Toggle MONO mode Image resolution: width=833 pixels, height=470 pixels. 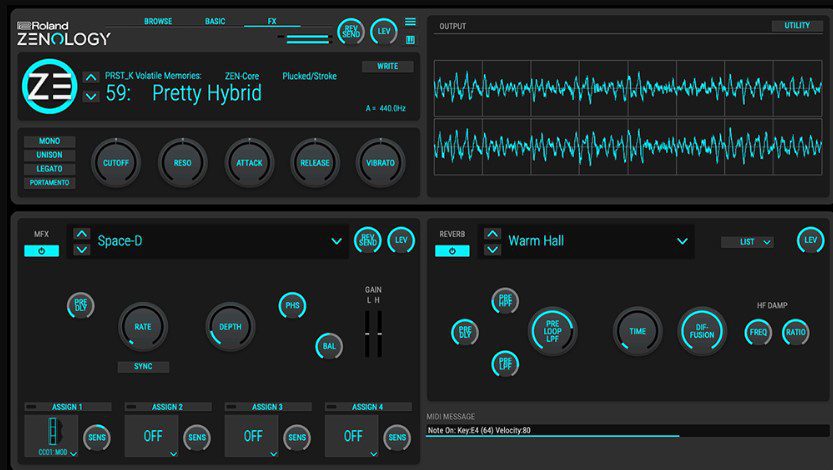[x=49, y=141]
